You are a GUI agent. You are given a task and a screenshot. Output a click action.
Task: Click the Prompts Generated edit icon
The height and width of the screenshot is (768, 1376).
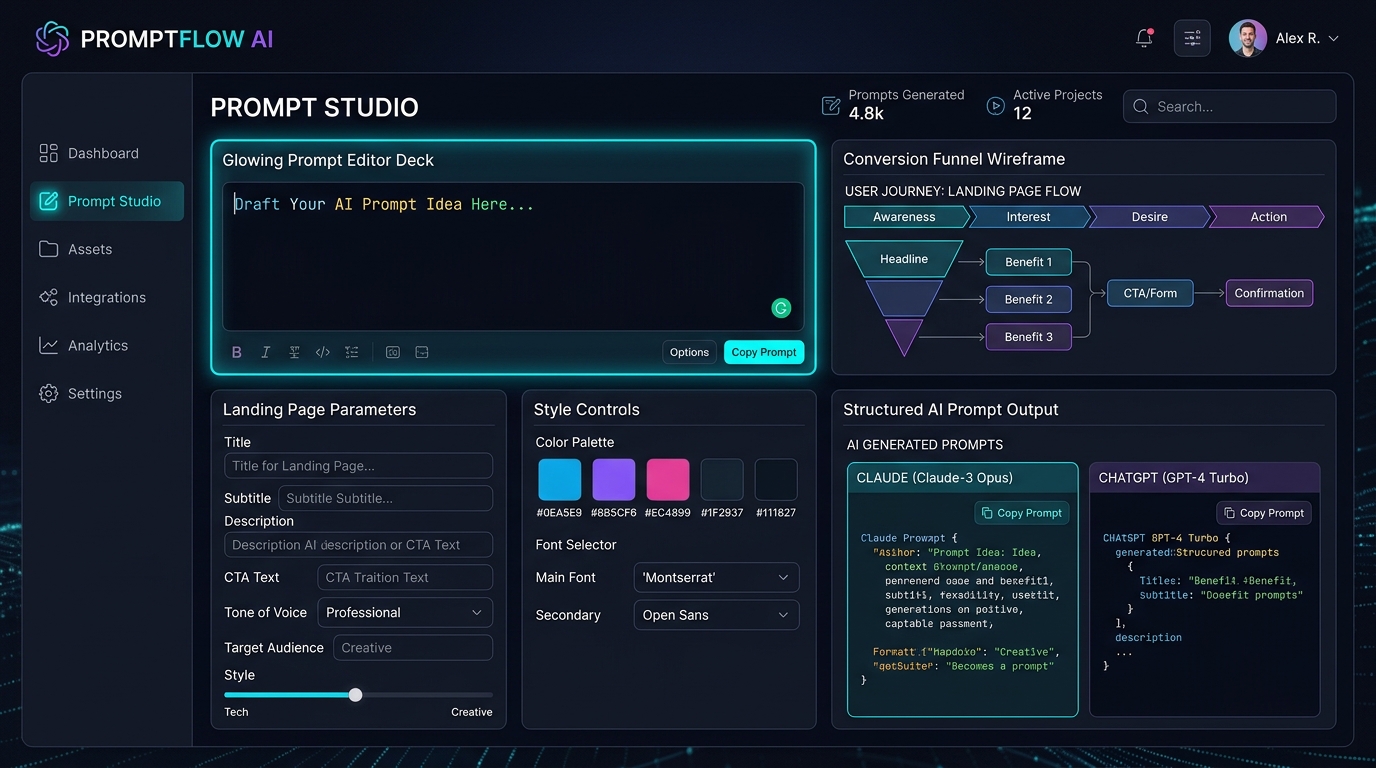coord(830,105)
